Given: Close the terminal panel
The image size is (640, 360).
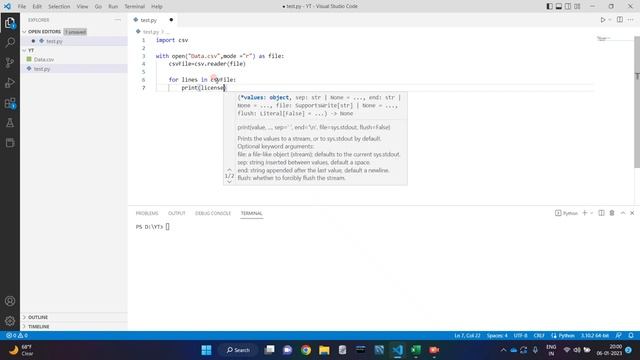Looking at the screenshot, I should click(x=632, y=213).
